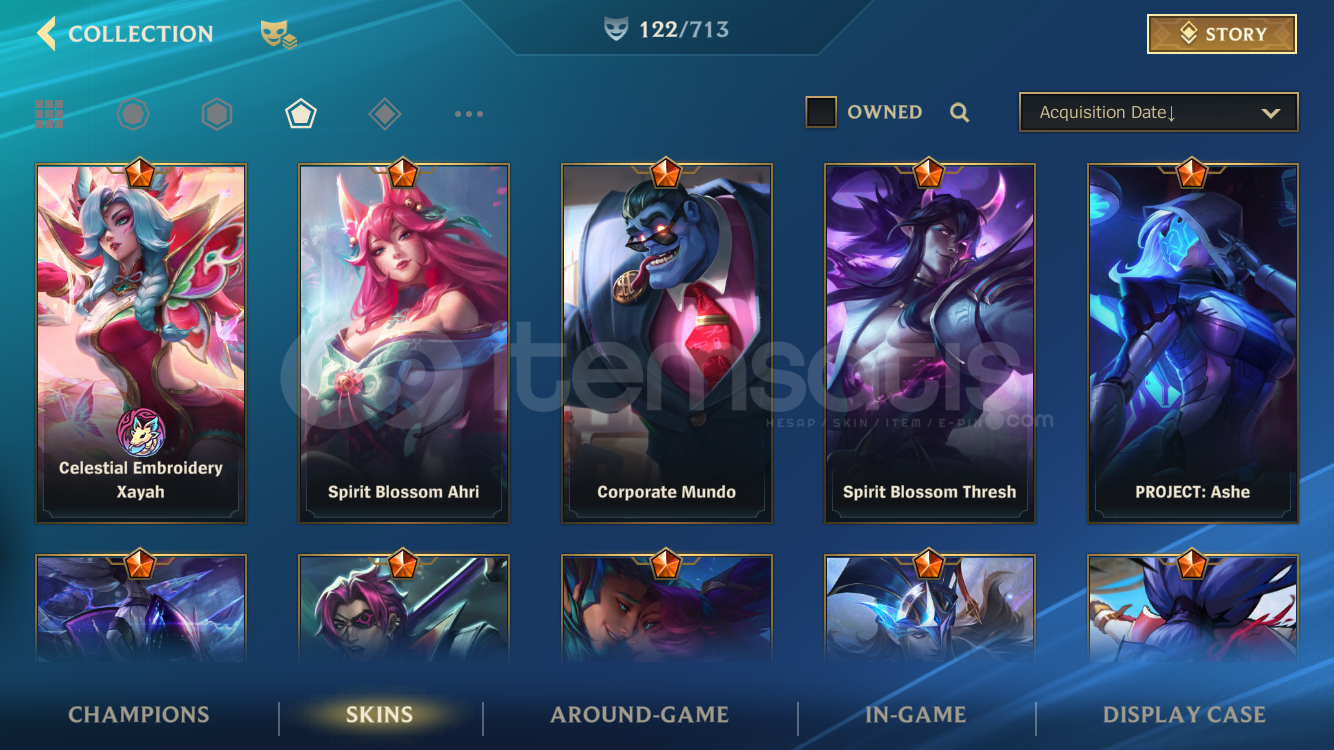Filter by diamond rarity icon
This screenshot has height=750, width=1334.
pyautogui.click(x=385, y=114)
